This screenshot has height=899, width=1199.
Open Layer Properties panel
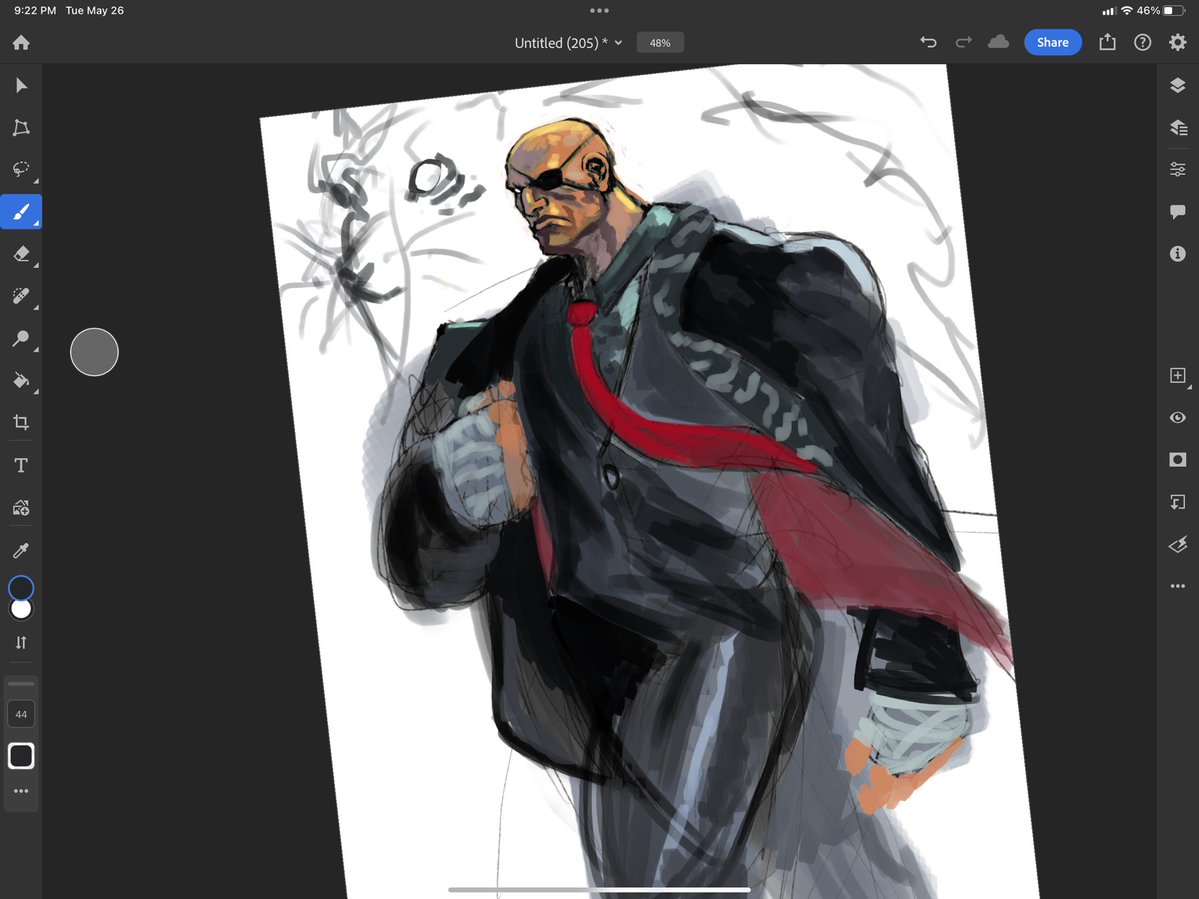coord(1178,169)
